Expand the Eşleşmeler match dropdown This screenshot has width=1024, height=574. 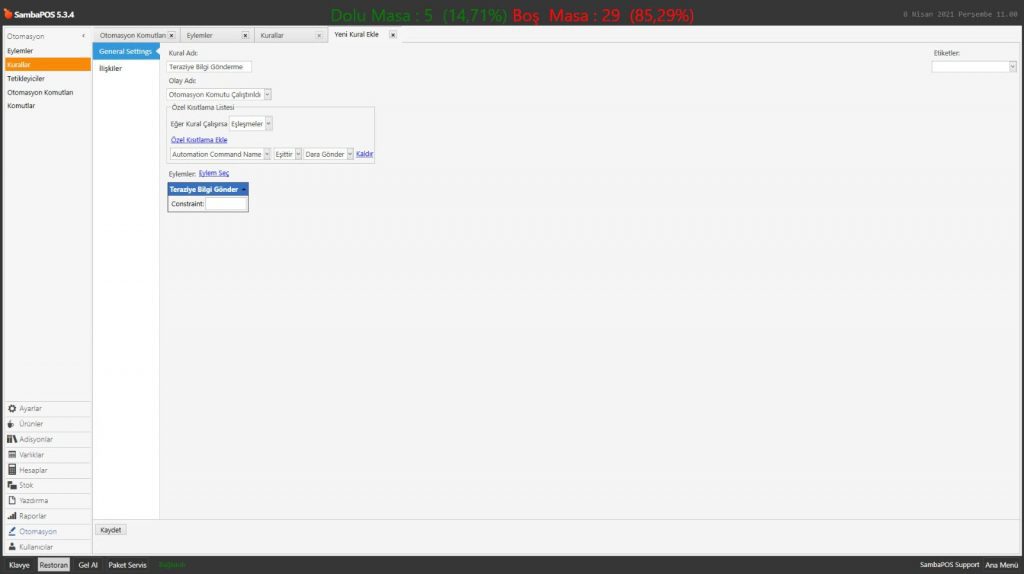pos(268,123)
